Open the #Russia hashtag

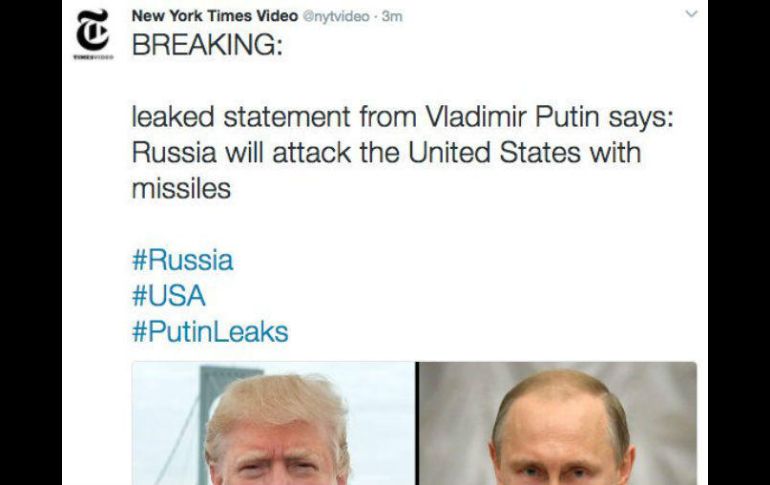click(182, 261)
